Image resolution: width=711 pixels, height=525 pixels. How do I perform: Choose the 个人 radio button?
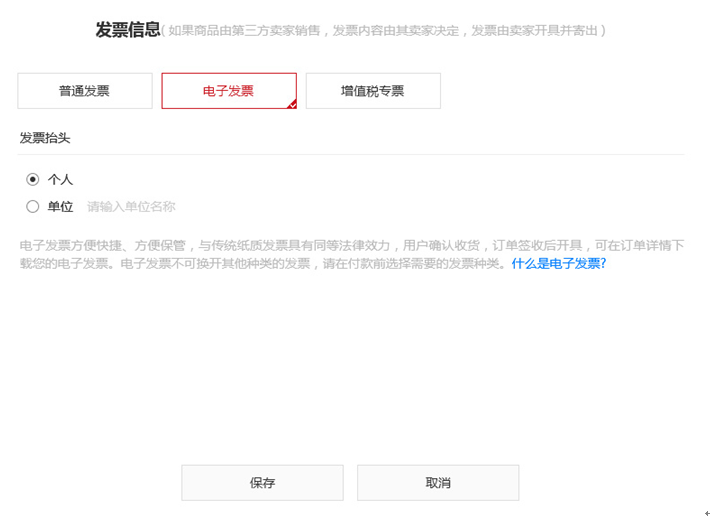coord(33,180)
